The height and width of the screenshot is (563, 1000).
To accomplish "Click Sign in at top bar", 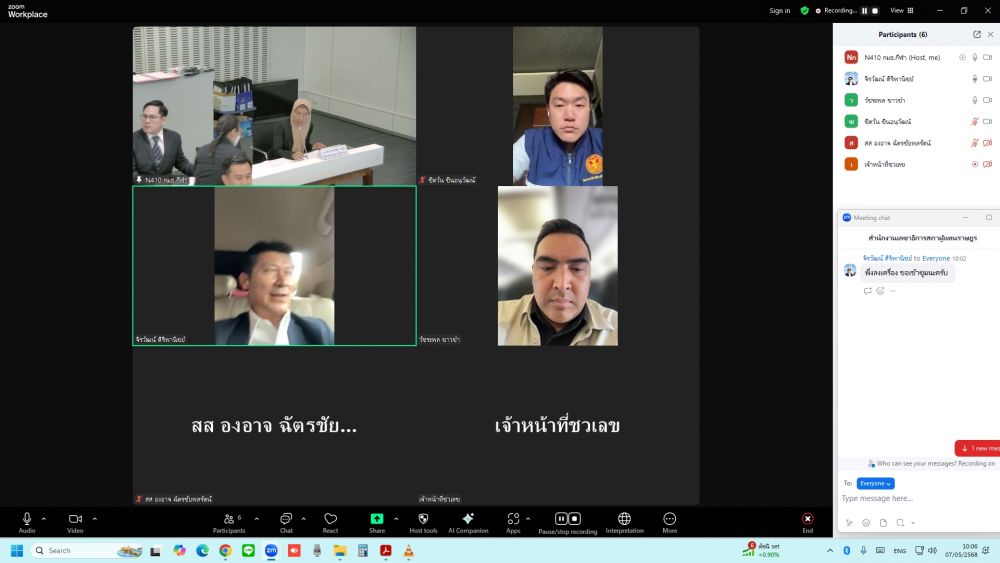I will click(x=779, y=10).
